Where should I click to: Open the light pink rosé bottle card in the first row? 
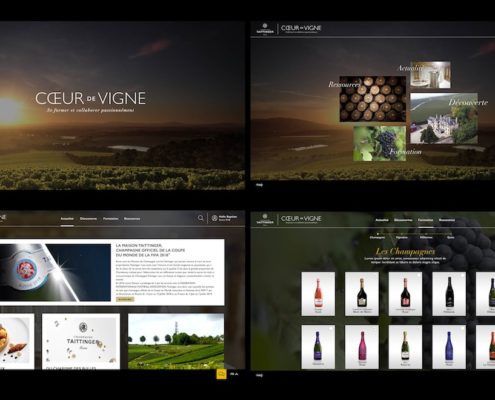tap(318, 294)
